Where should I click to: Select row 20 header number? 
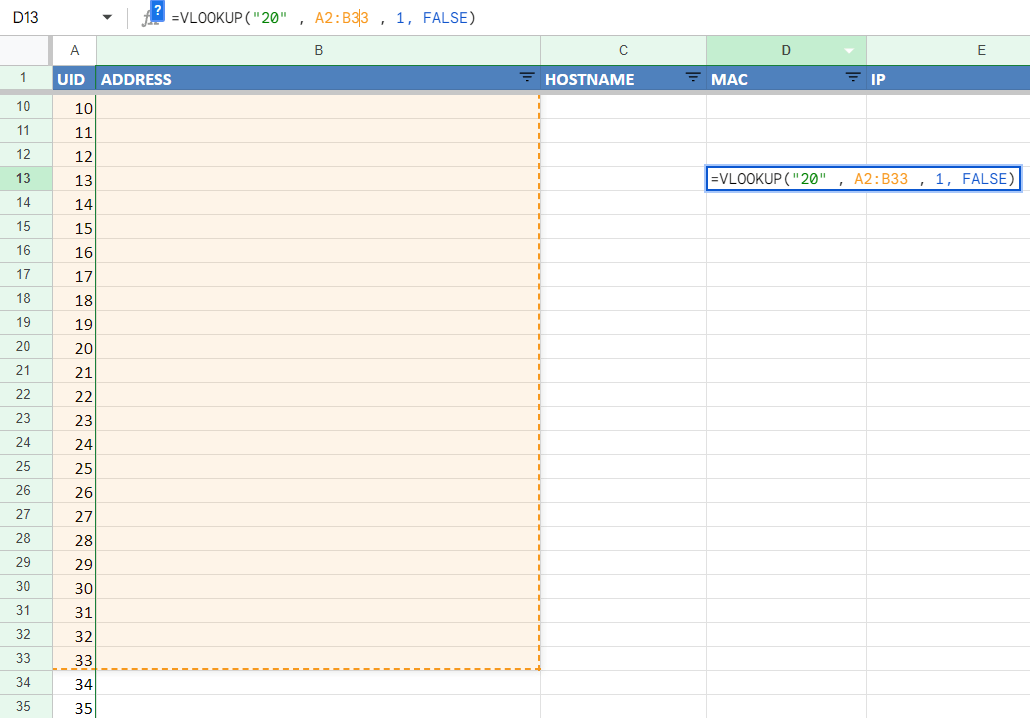click(24, 346)
